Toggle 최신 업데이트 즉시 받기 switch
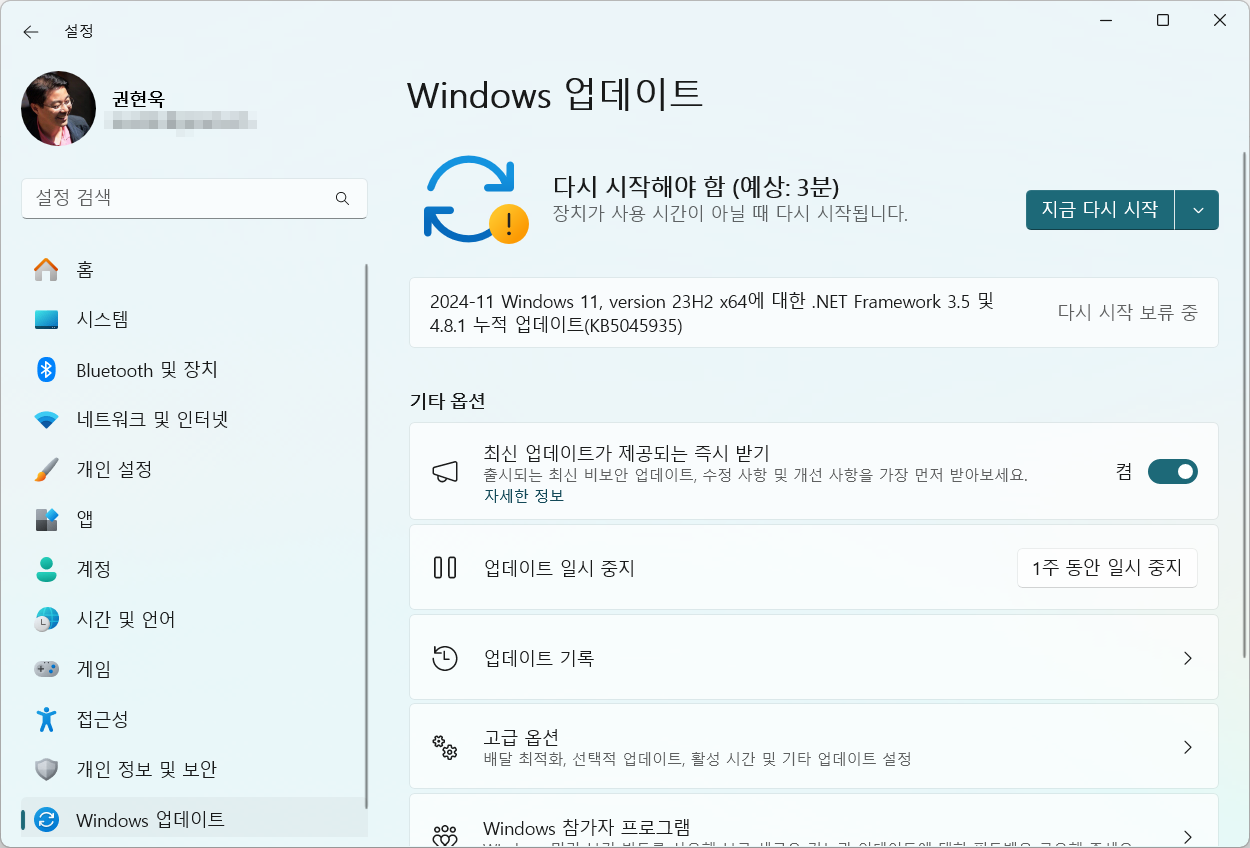 [x=1172, y=472]
